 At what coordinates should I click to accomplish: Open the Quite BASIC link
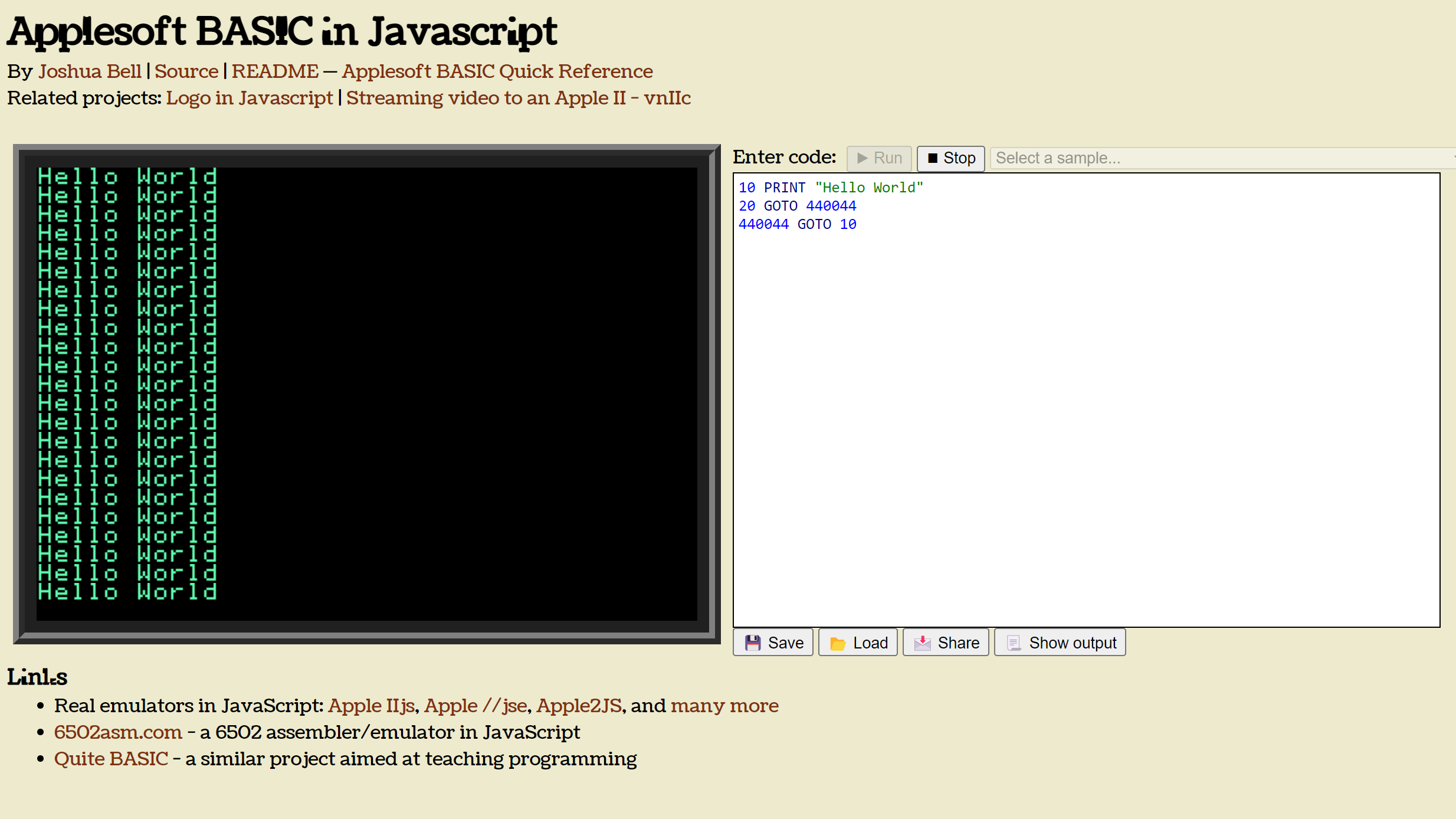pyautogui.click(x=111, y=759)
